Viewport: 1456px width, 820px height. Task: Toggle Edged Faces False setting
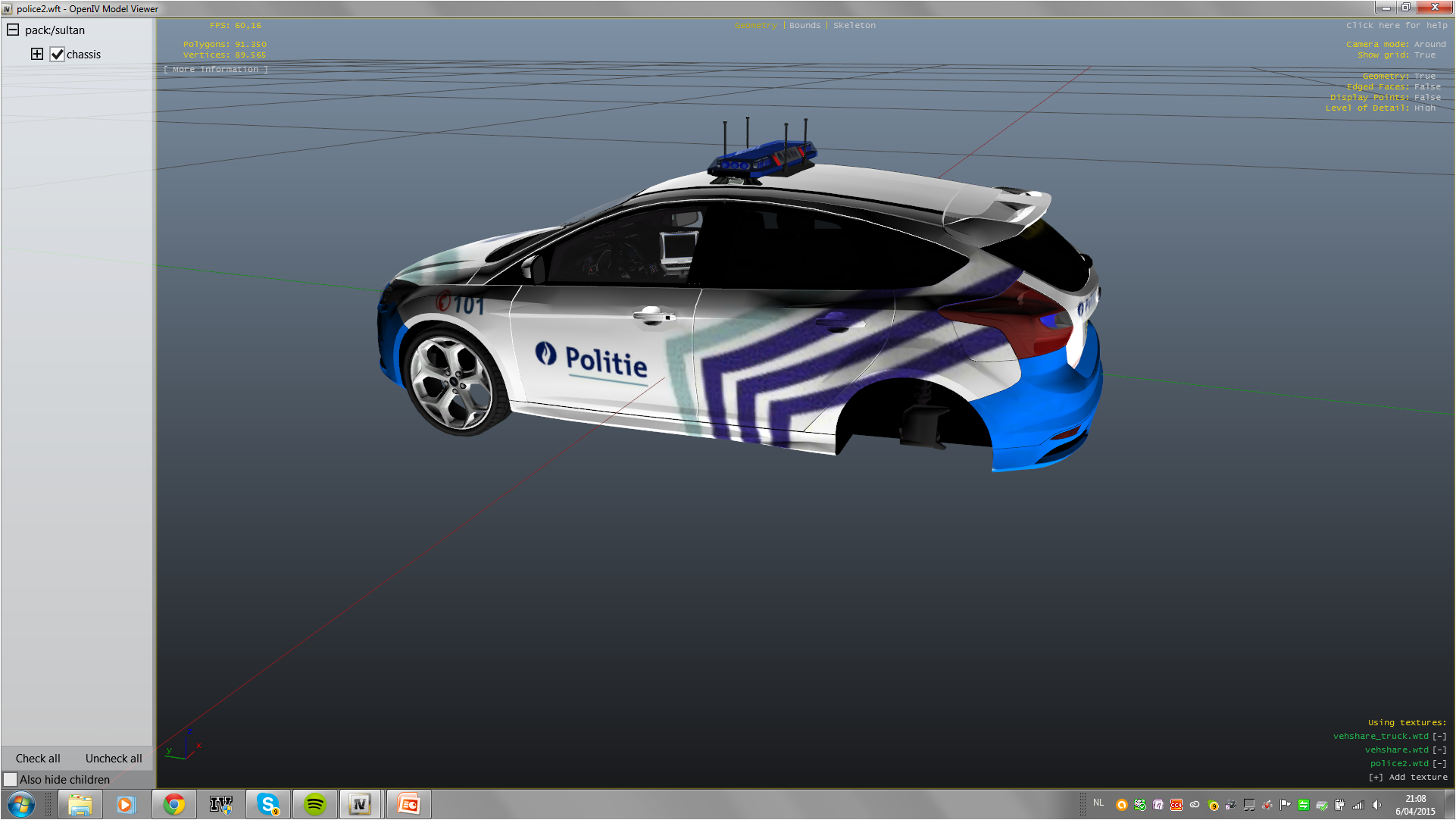pyautogui.click(x=1393, y=86)
